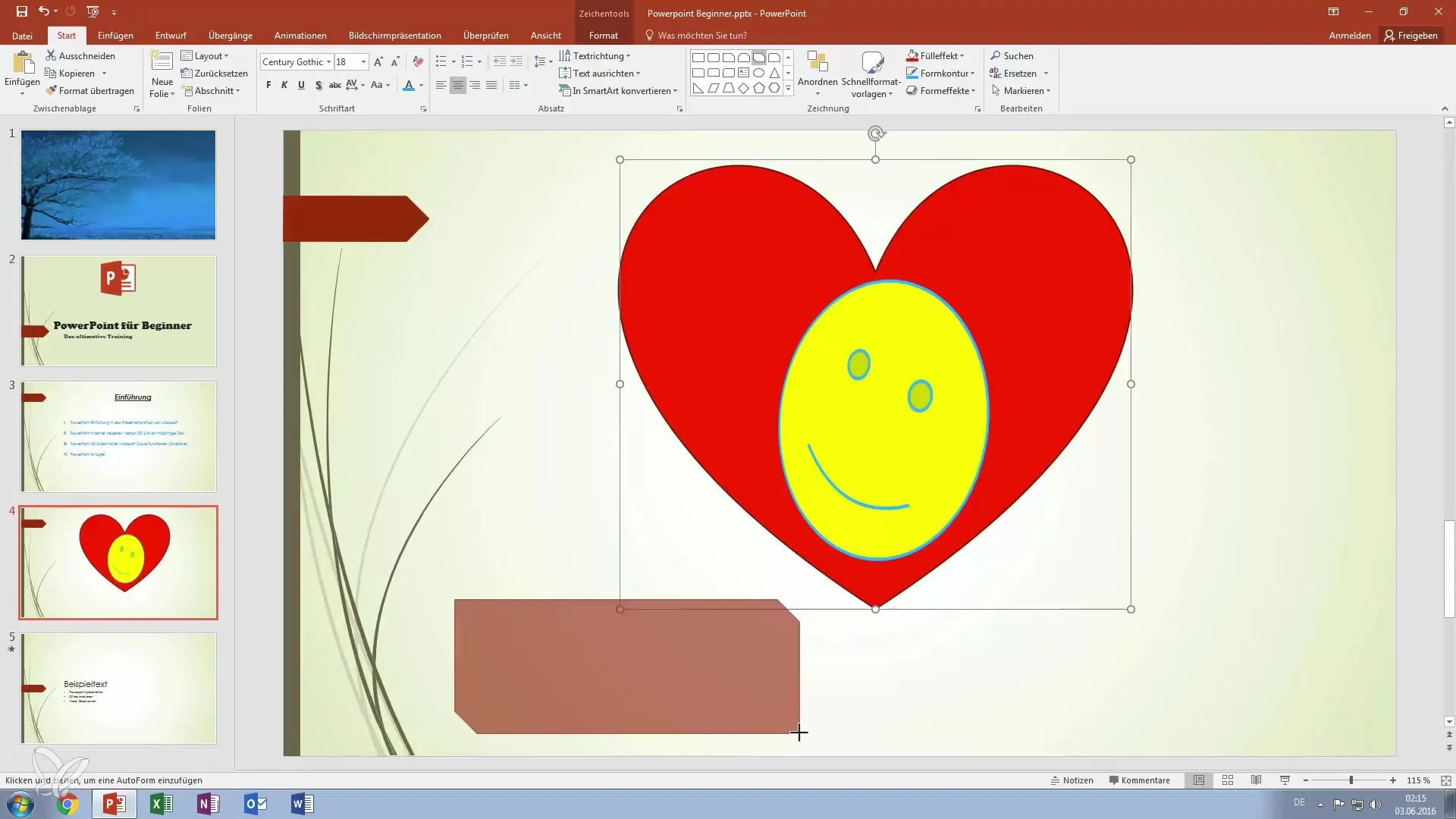Click Format übertragen paintbrush
Image resolution: width=1456 pixels, height=819 pixels.
pyautogui.click(x=89, y=91)
